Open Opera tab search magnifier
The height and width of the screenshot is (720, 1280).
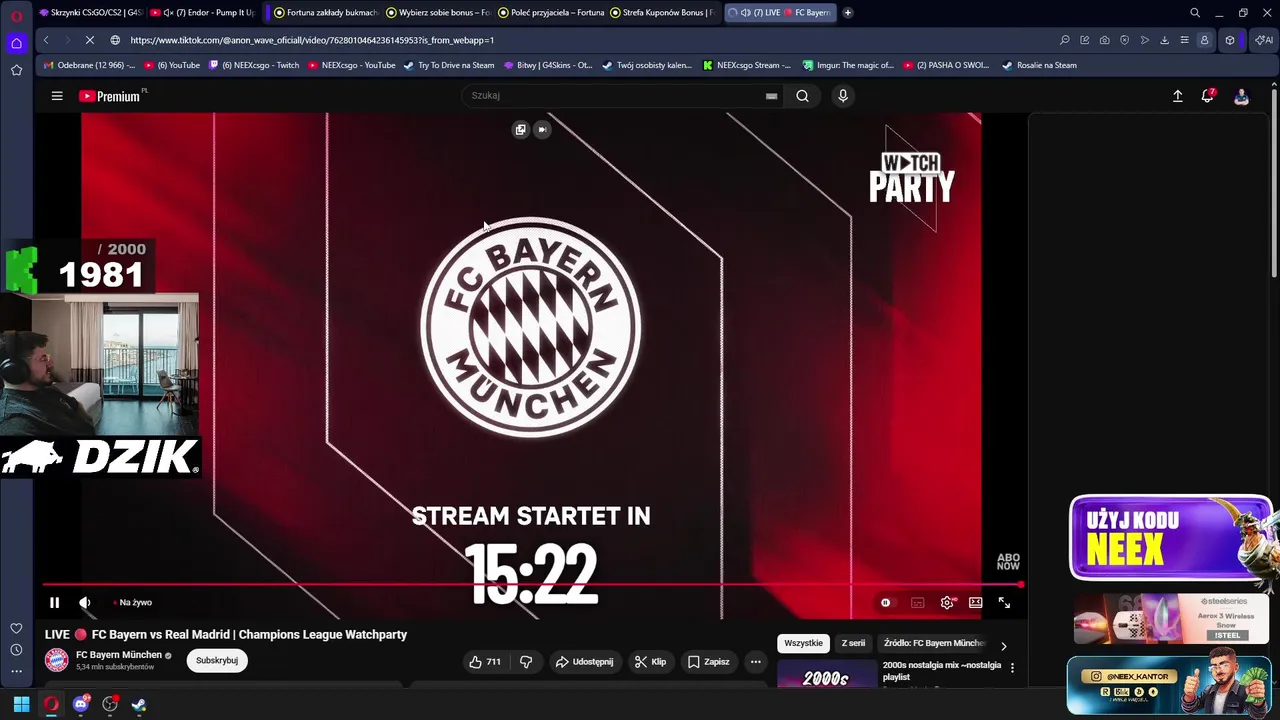coord(1194,13)
